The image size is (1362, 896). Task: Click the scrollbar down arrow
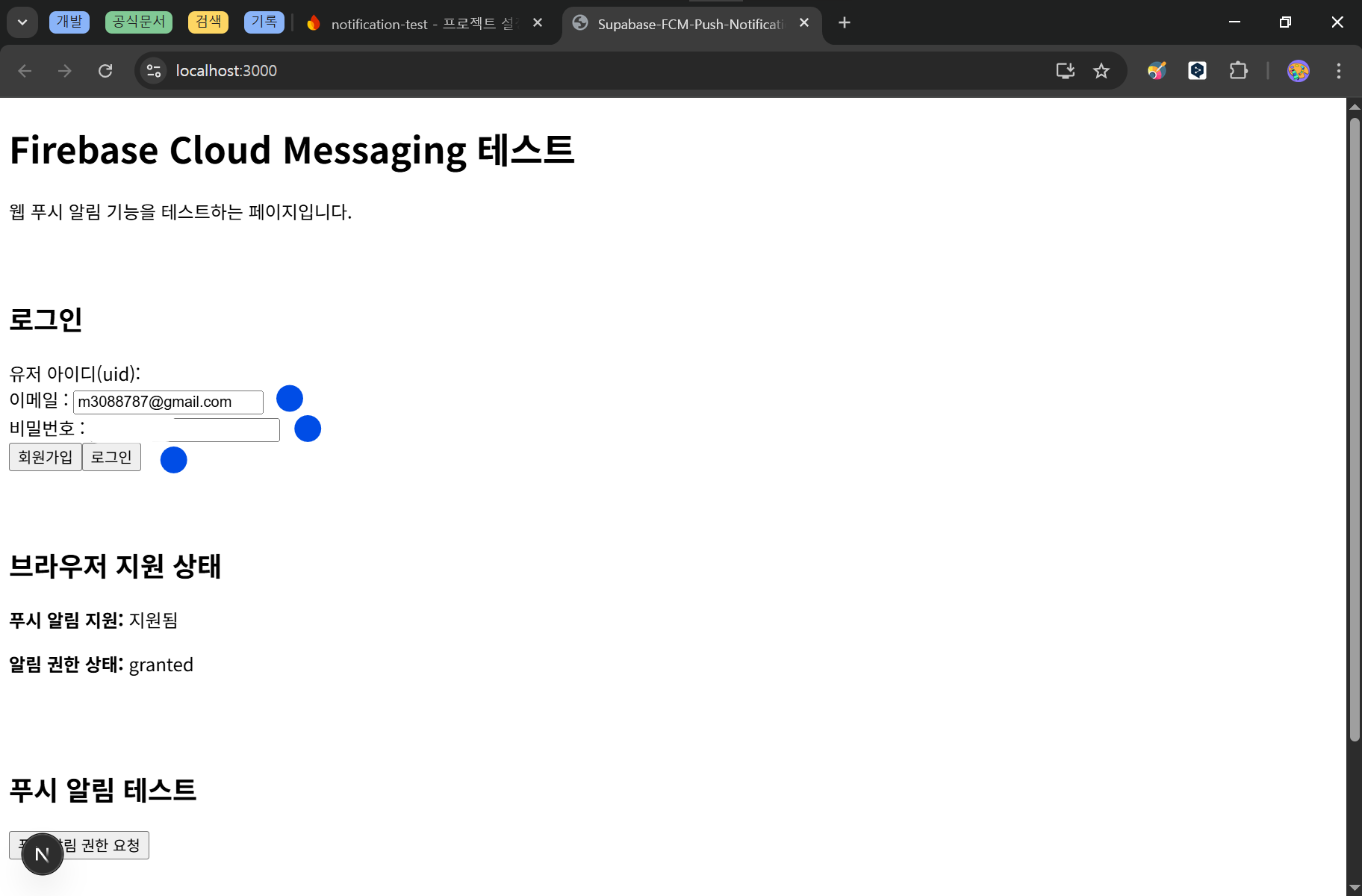pyautogui.click(x=1355, y=888)
